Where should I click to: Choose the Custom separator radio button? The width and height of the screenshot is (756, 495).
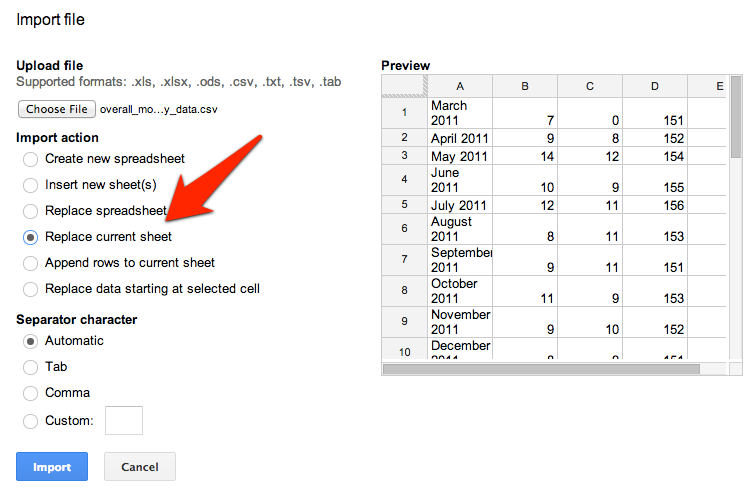[x=30, y=421]
